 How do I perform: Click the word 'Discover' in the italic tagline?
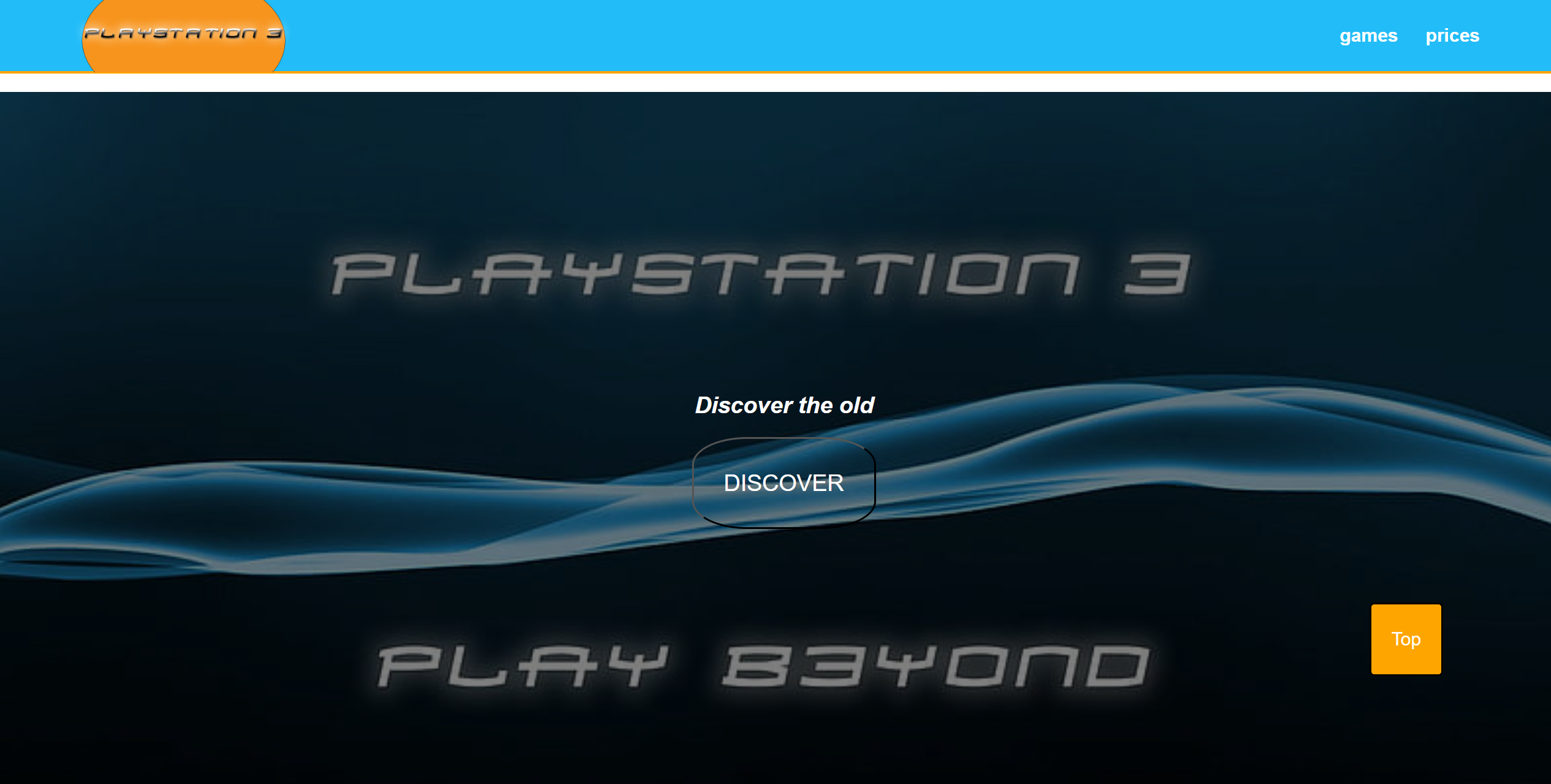[x=744, y=405]
